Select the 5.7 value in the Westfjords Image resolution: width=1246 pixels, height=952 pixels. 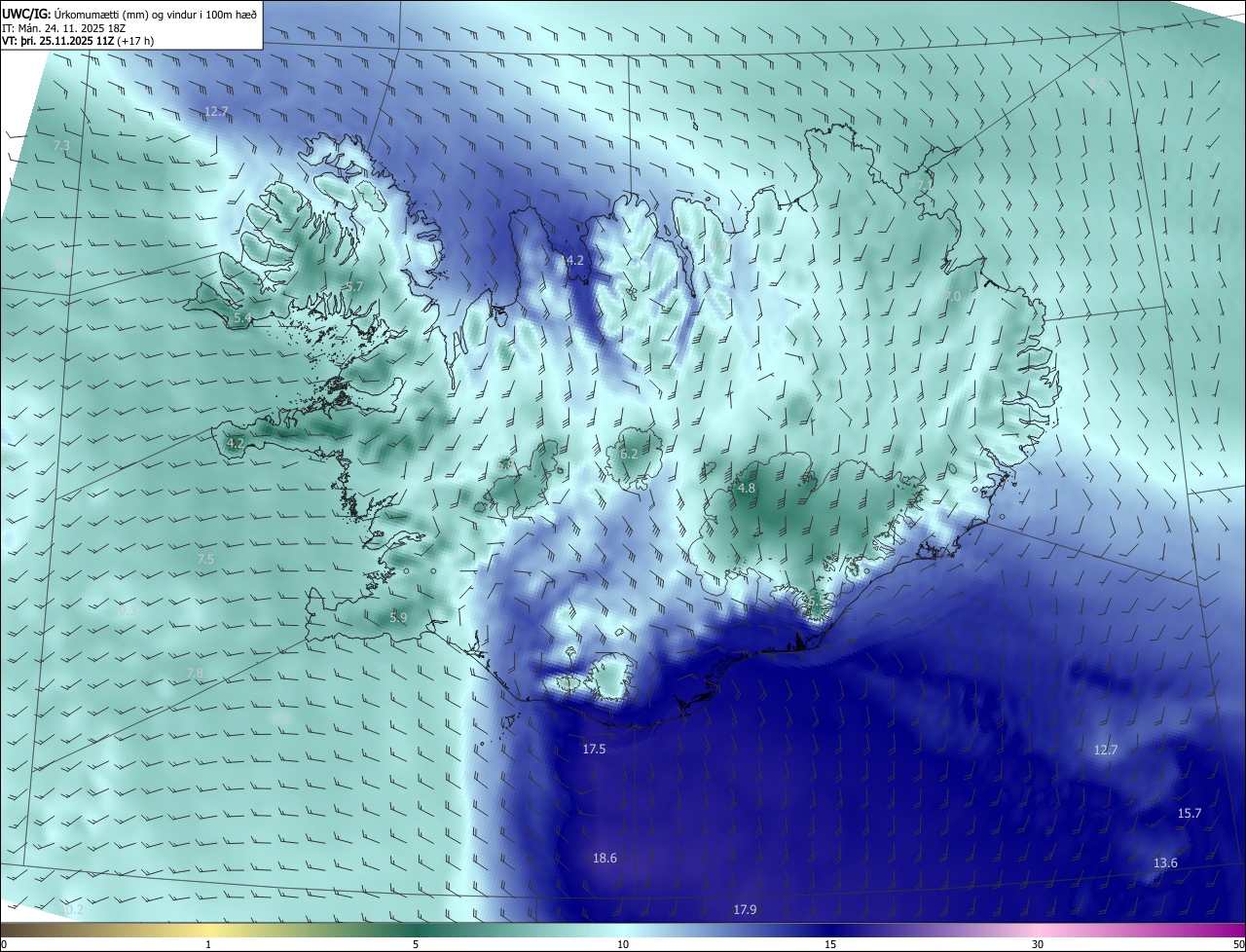pyautogui.click(x=354, y=286)
